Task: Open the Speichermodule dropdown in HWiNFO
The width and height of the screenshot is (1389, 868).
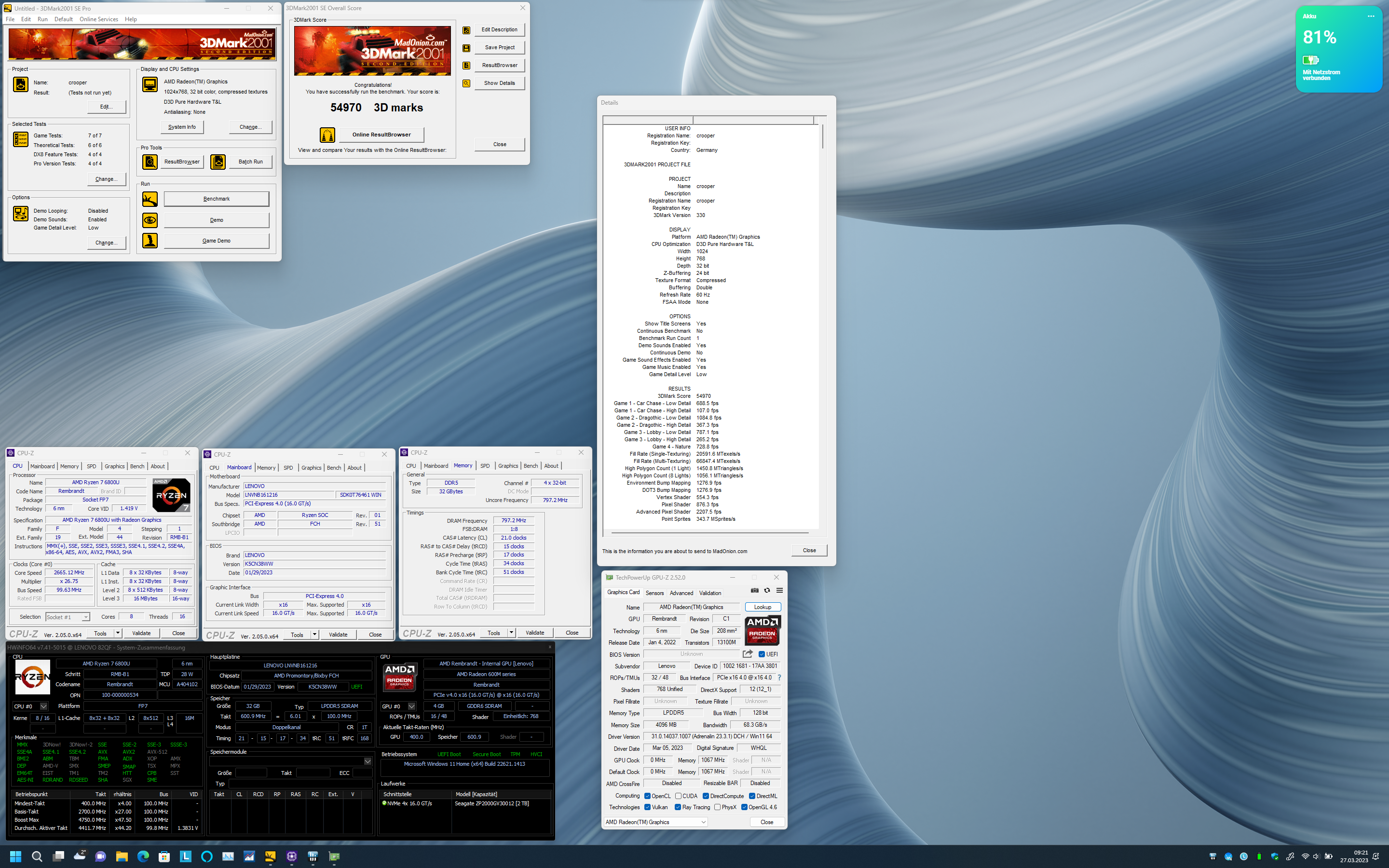Action: (290, 761)
